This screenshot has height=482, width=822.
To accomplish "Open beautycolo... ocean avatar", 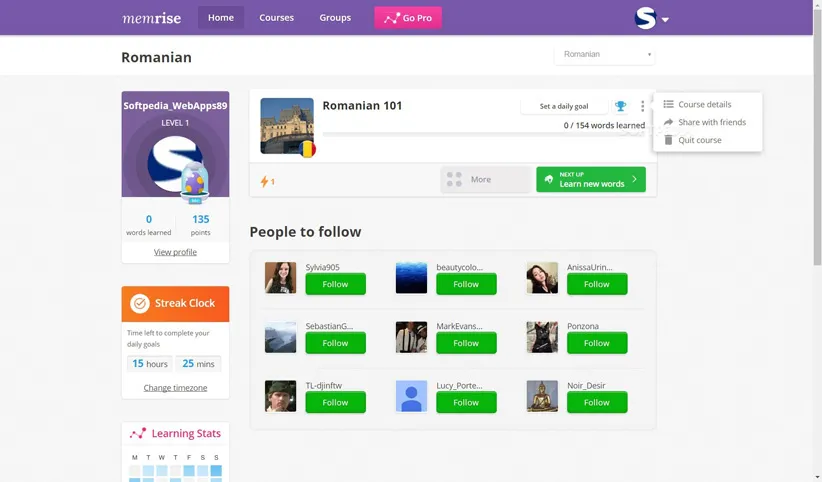I will (412, 277).
